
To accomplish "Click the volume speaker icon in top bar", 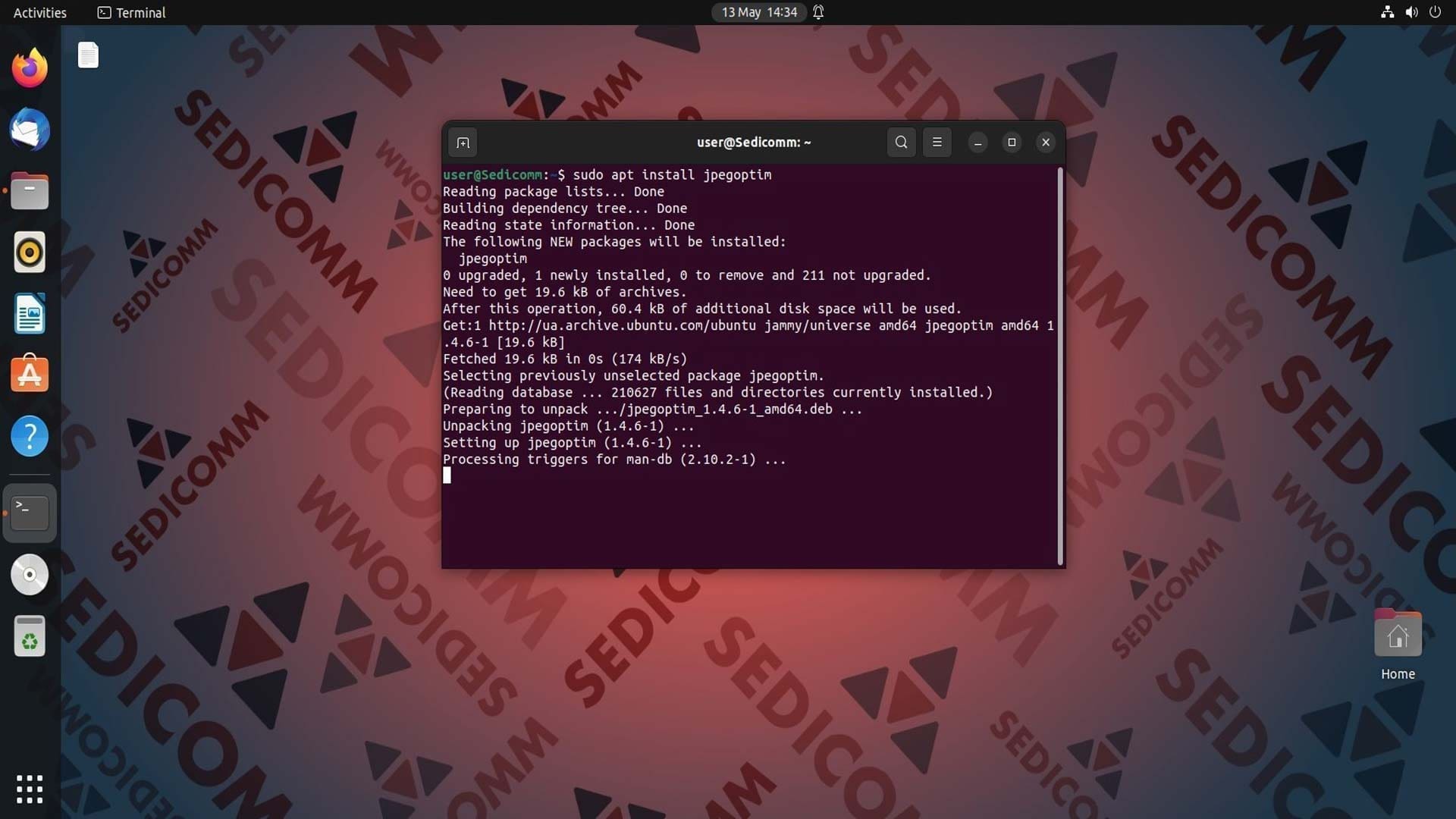I will click(x=1411, y=12).
